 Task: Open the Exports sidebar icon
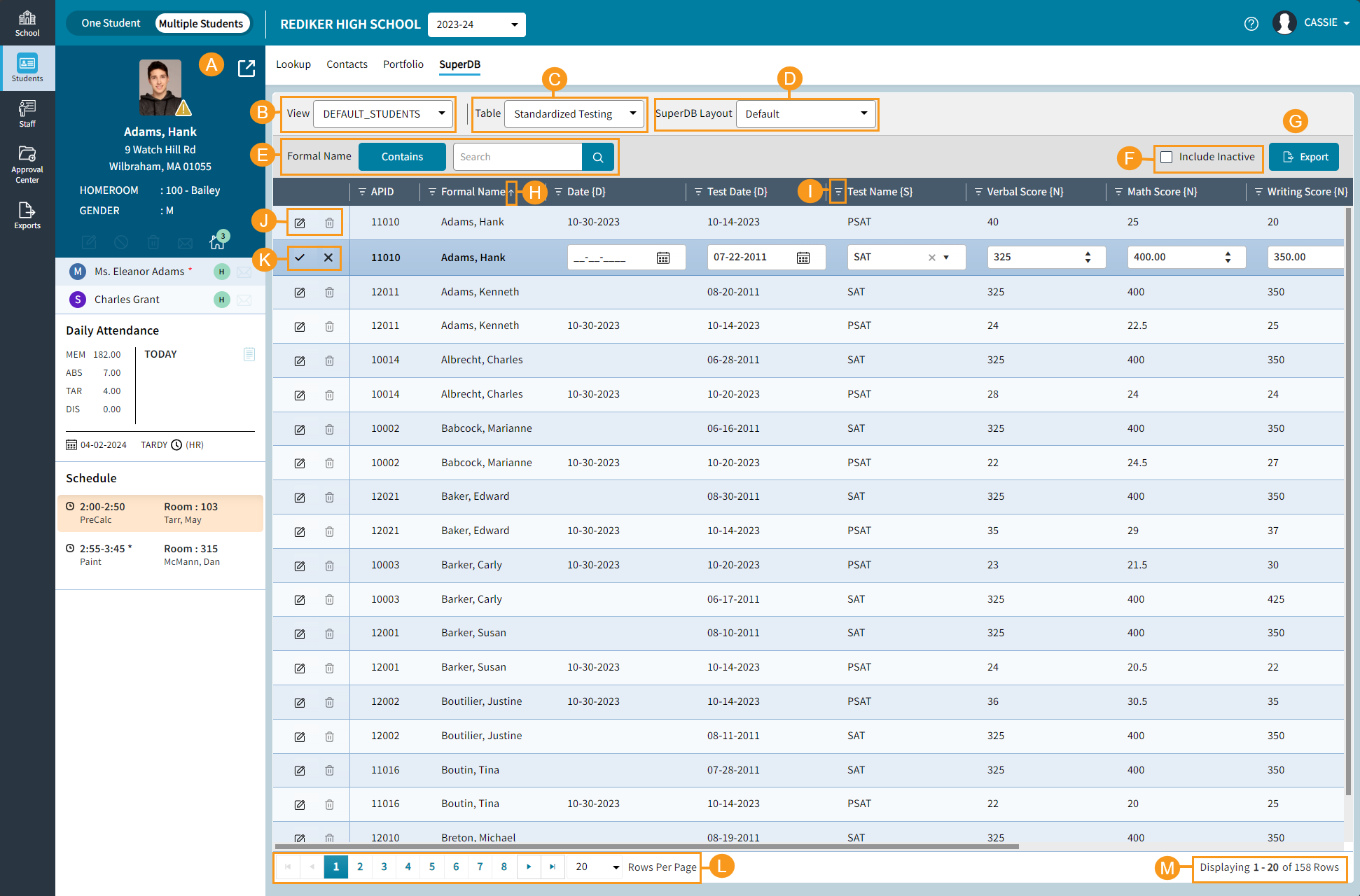click(x=27, y=215)
